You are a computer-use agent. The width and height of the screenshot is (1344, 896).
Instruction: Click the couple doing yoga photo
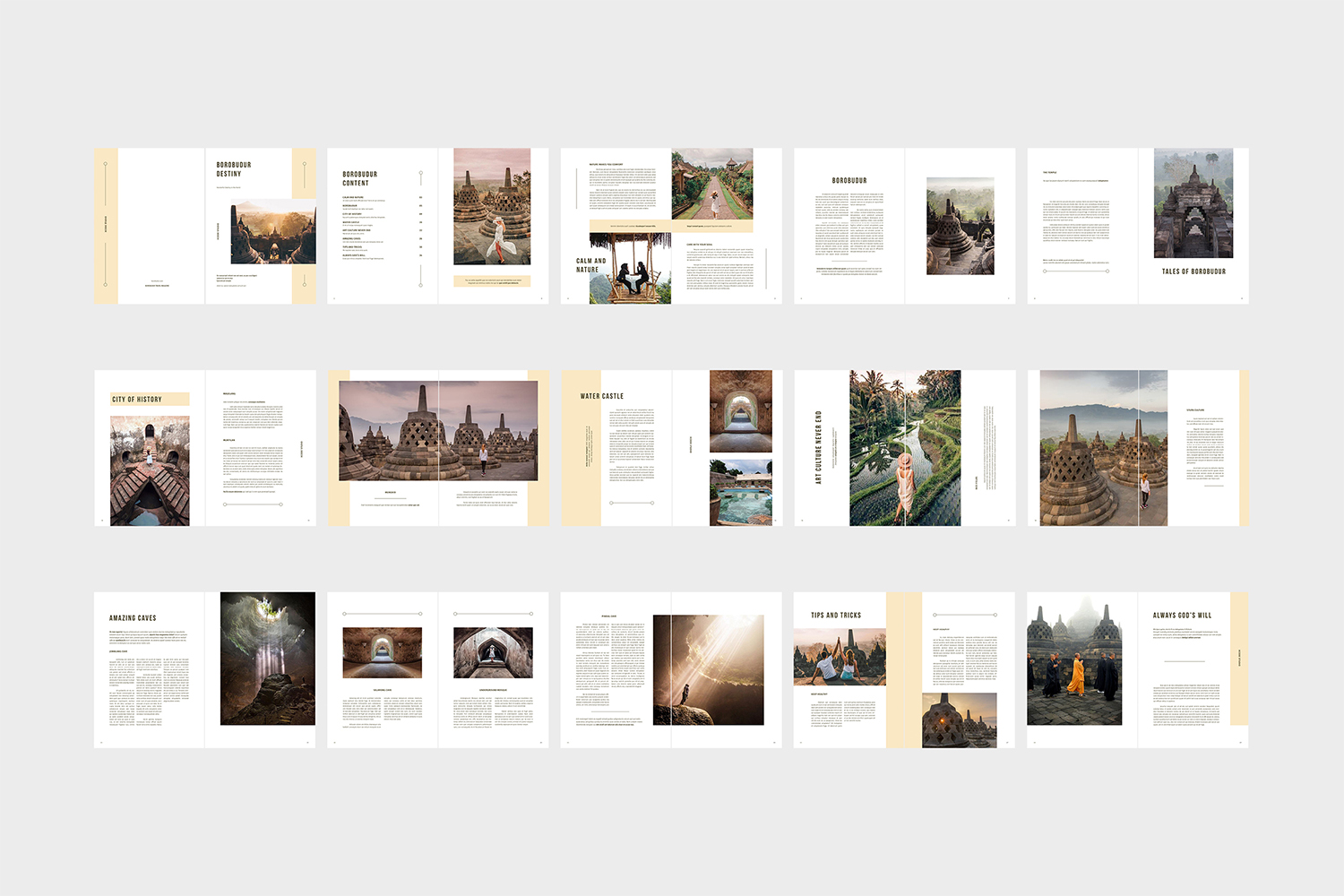(x=840, y=657)
